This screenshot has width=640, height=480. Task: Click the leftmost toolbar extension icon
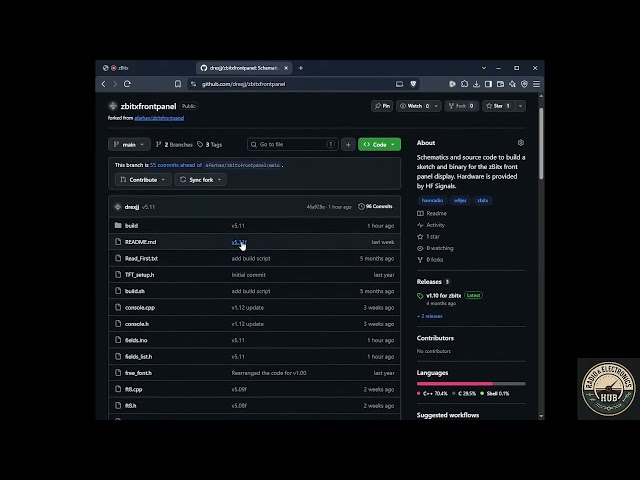(452, 84)
